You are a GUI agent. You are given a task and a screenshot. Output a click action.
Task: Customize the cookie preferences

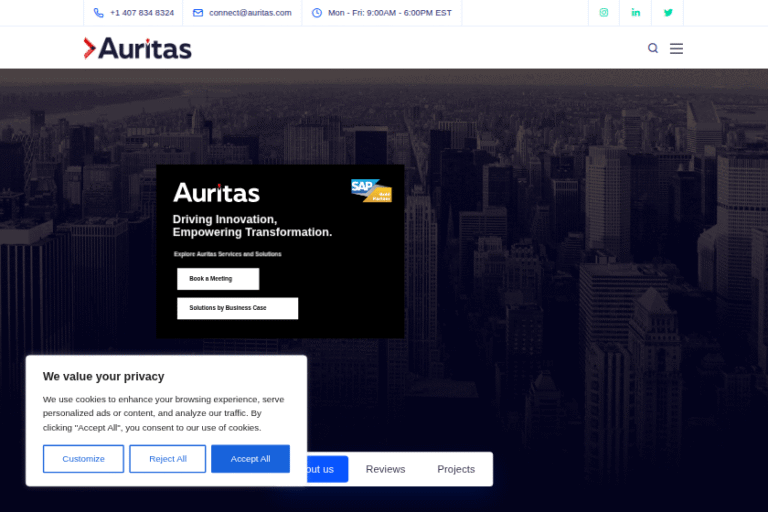83,459
